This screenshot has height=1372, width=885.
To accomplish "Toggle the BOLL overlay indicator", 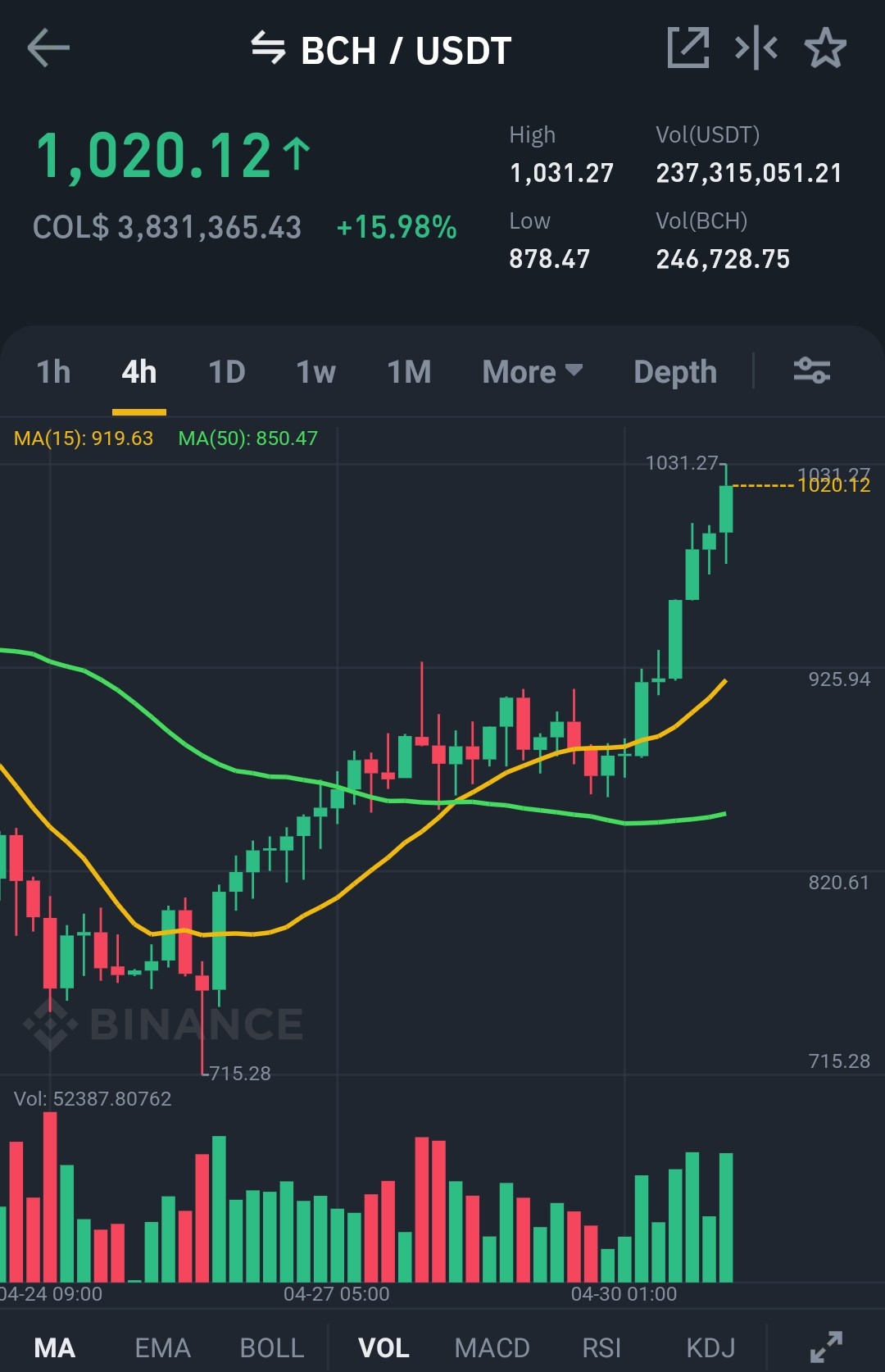I will 272,1347.
